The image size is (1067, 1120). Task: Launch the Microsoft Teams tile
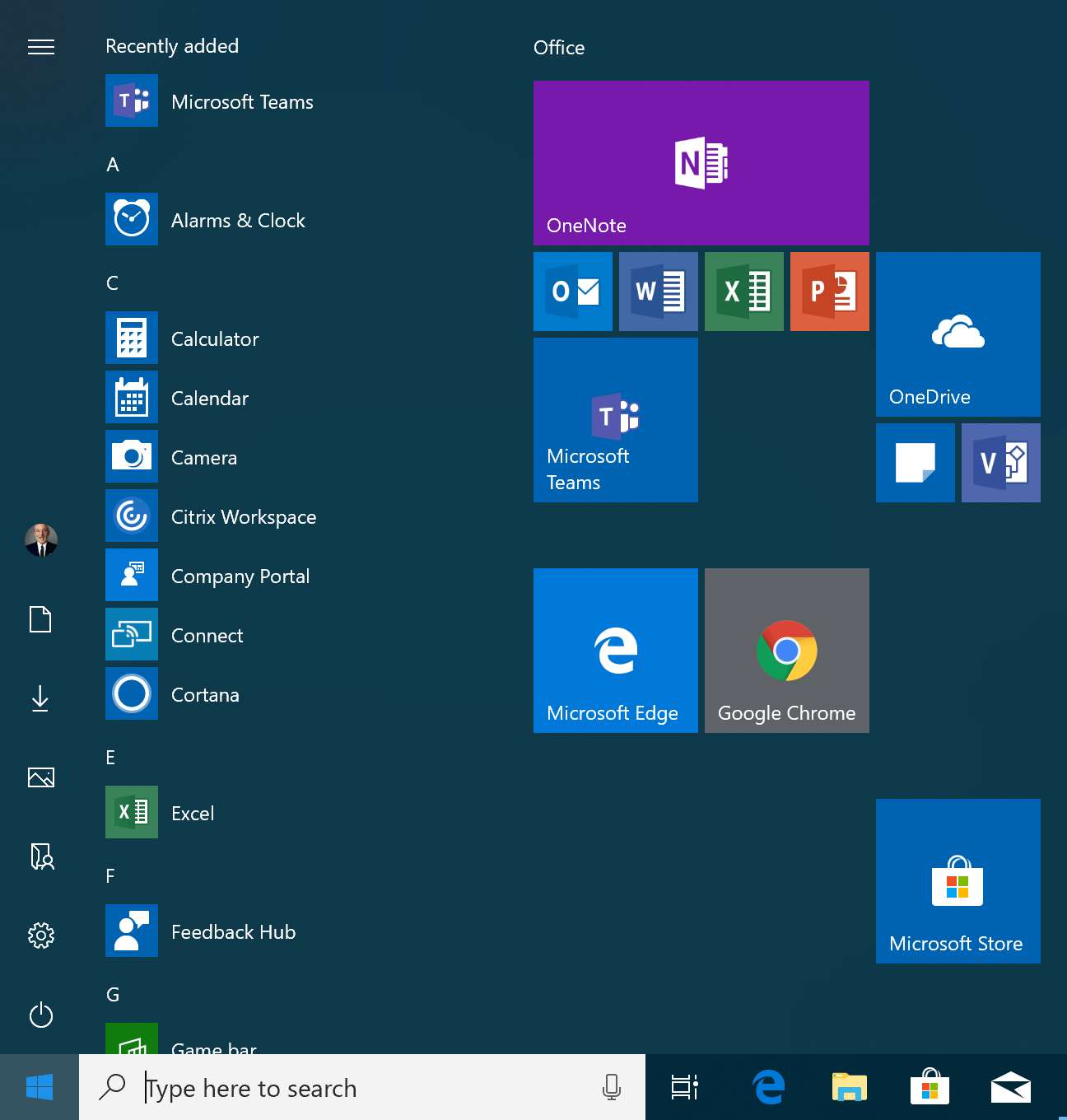click(616, 420)
